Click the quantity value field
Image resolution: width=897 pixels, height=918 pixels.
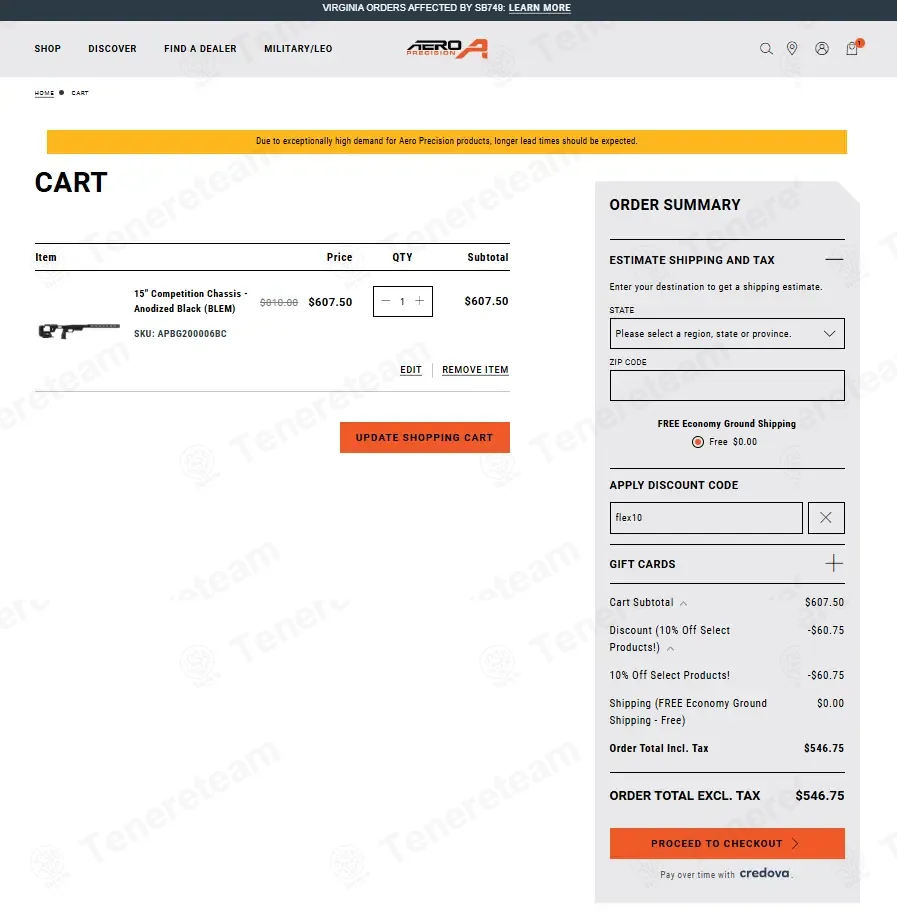[x=402, y=302]
